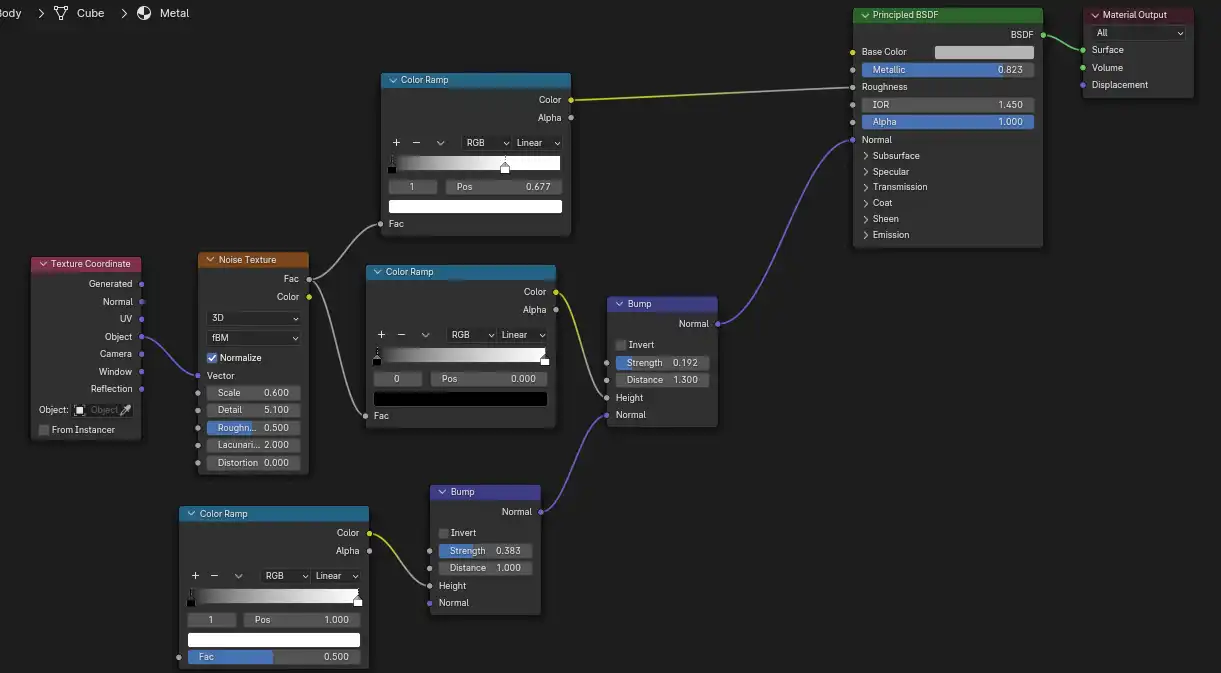Image resolution: width=1221 pixels, height=673 pixels.
Task: Add a color stop in the top Color Ramp
Action: coord(395,142)
